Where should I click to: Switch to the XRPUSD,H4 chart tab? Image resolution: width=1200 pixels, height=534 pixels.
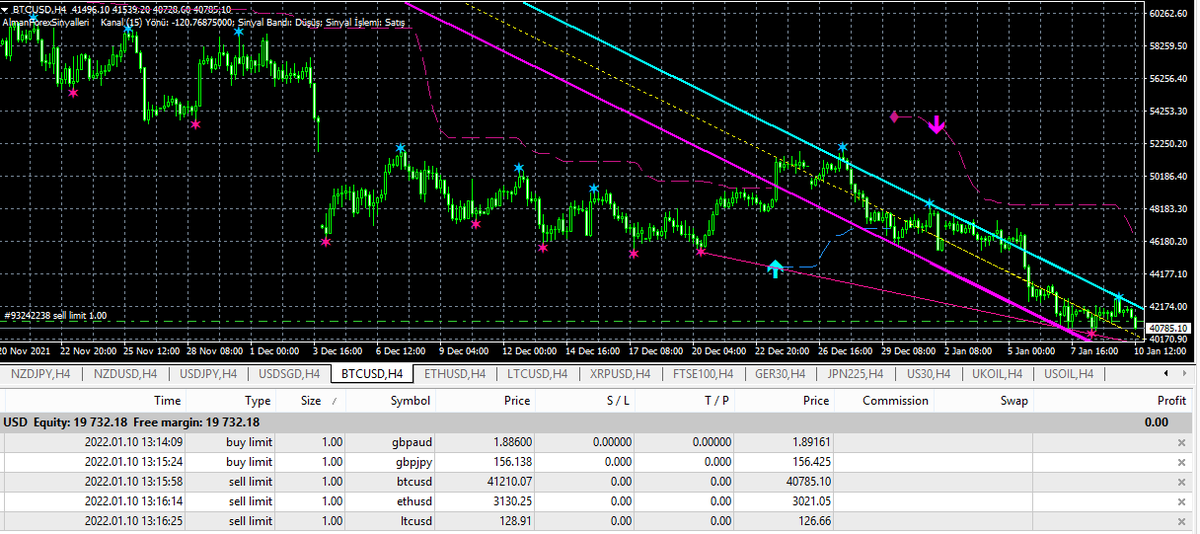(621, 374)
